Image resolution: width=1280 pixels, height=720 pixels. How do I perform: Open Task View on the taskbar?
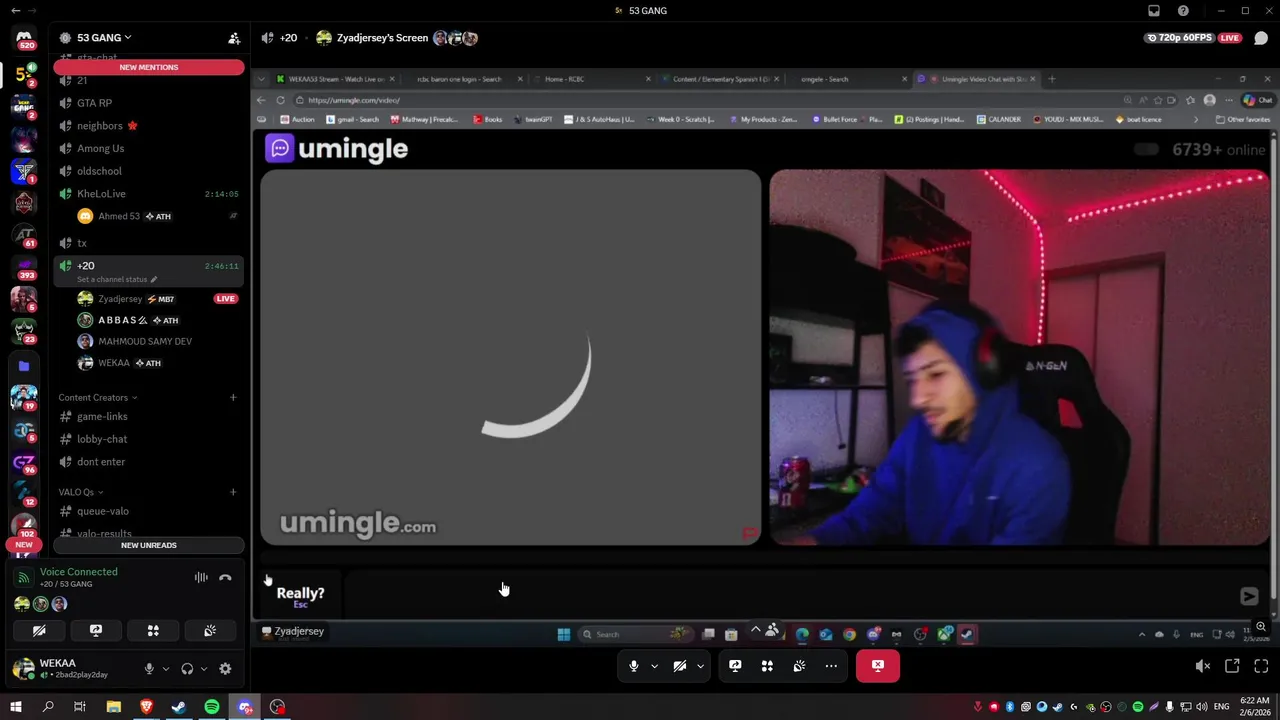click(x=80, y=707)
